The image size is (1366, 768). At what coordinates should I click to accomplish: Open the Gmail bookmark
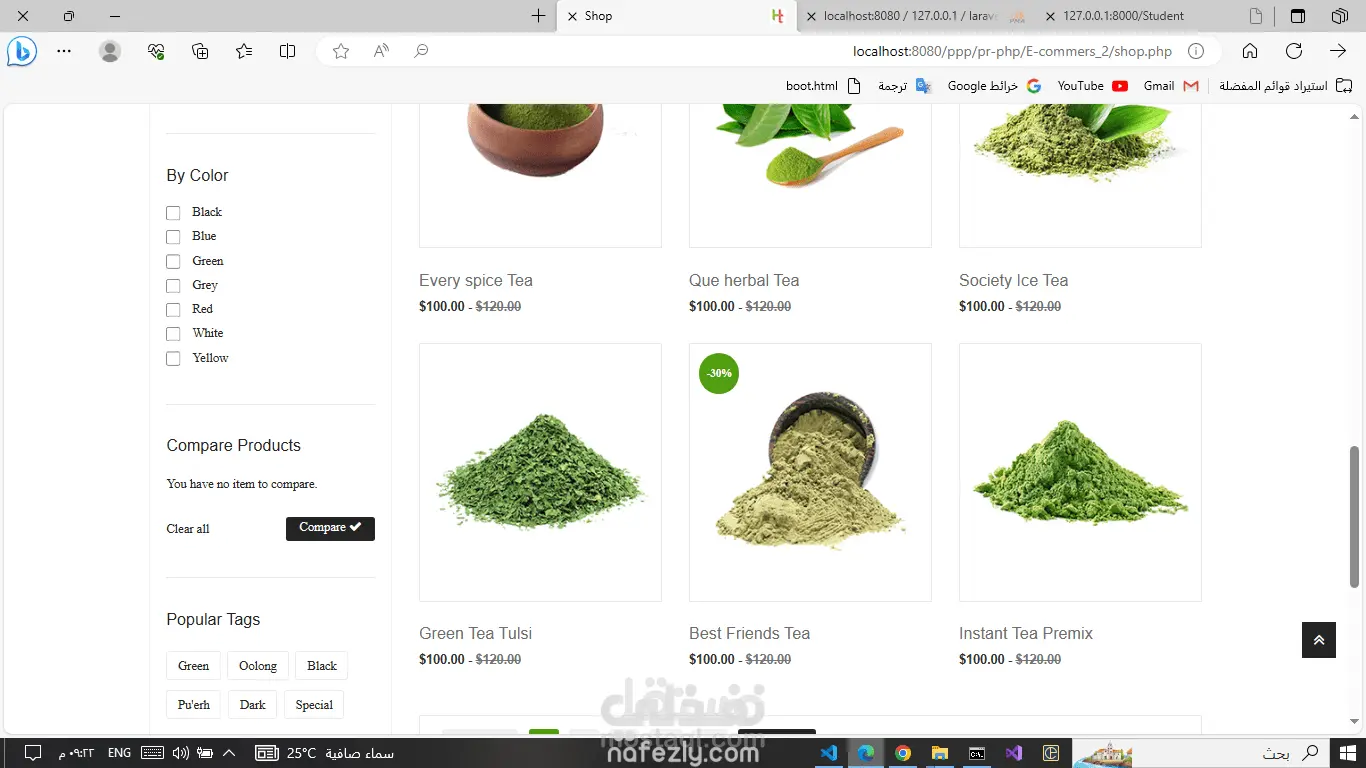[x=1171, y=86]
